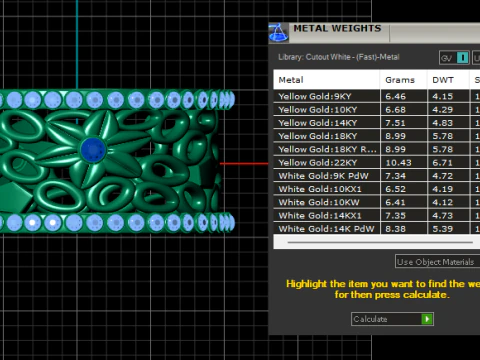Click the Grams column header
Viewport: 480px width, 360px height.
[404, 80]
